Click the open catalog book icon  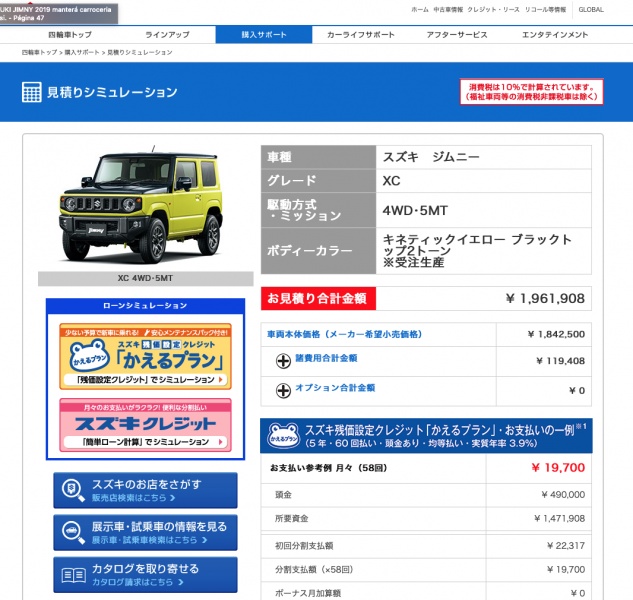pyautogui.click(x=73, y=575)
